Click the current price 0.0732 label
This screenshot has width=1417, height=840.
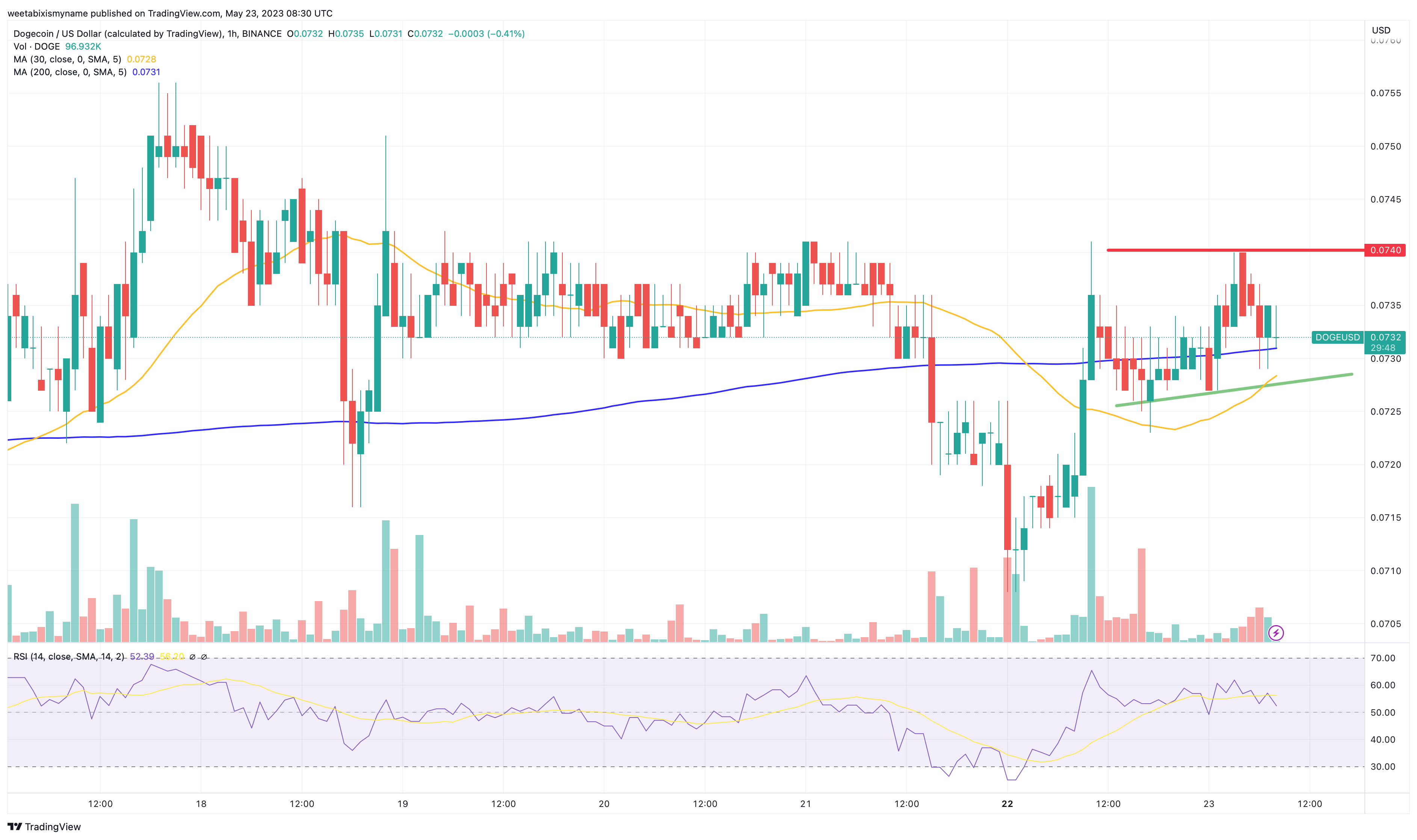pos(1385,337)
